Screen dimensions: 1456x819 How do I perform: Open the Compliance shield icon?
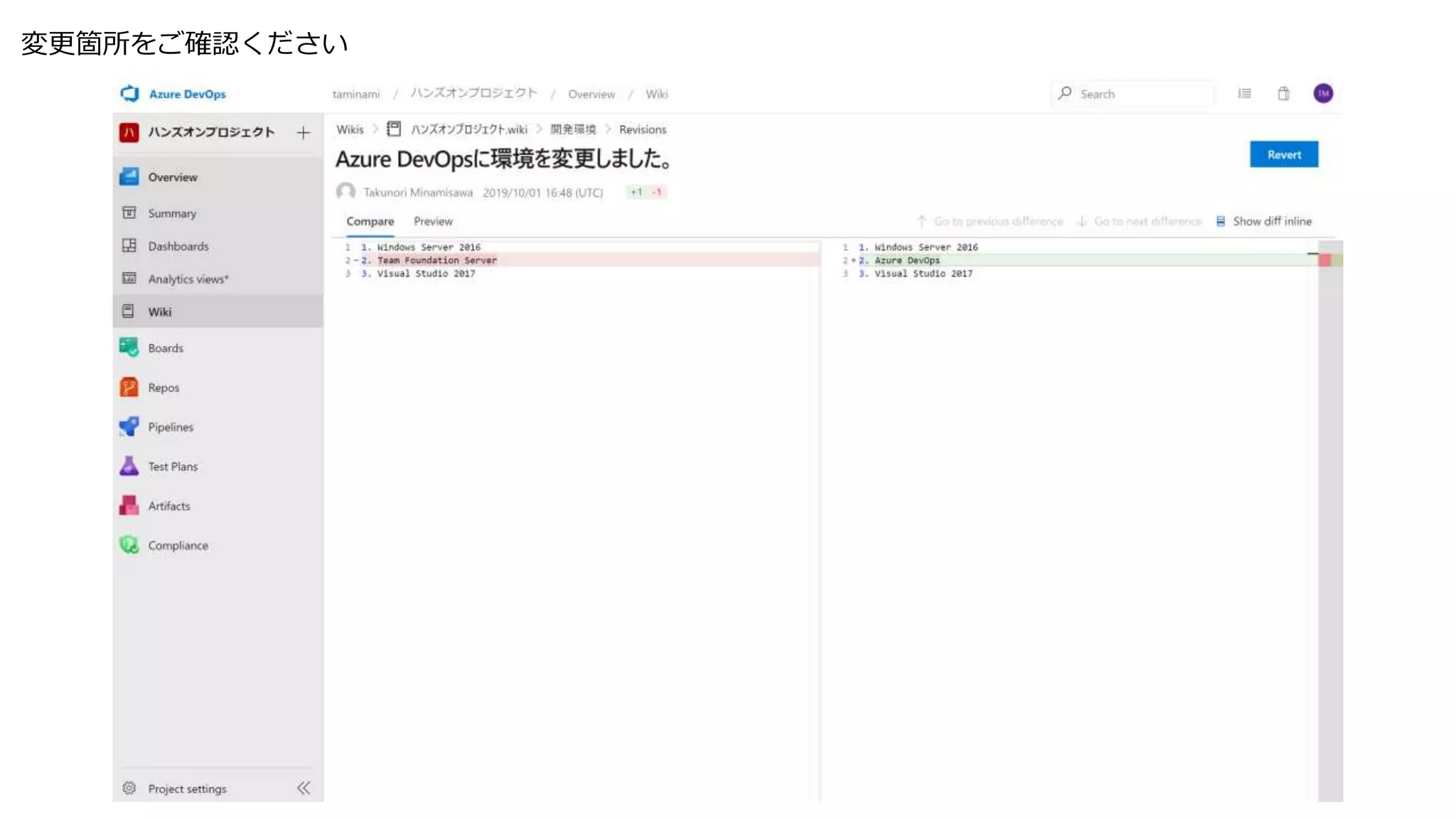pos(129,545)
